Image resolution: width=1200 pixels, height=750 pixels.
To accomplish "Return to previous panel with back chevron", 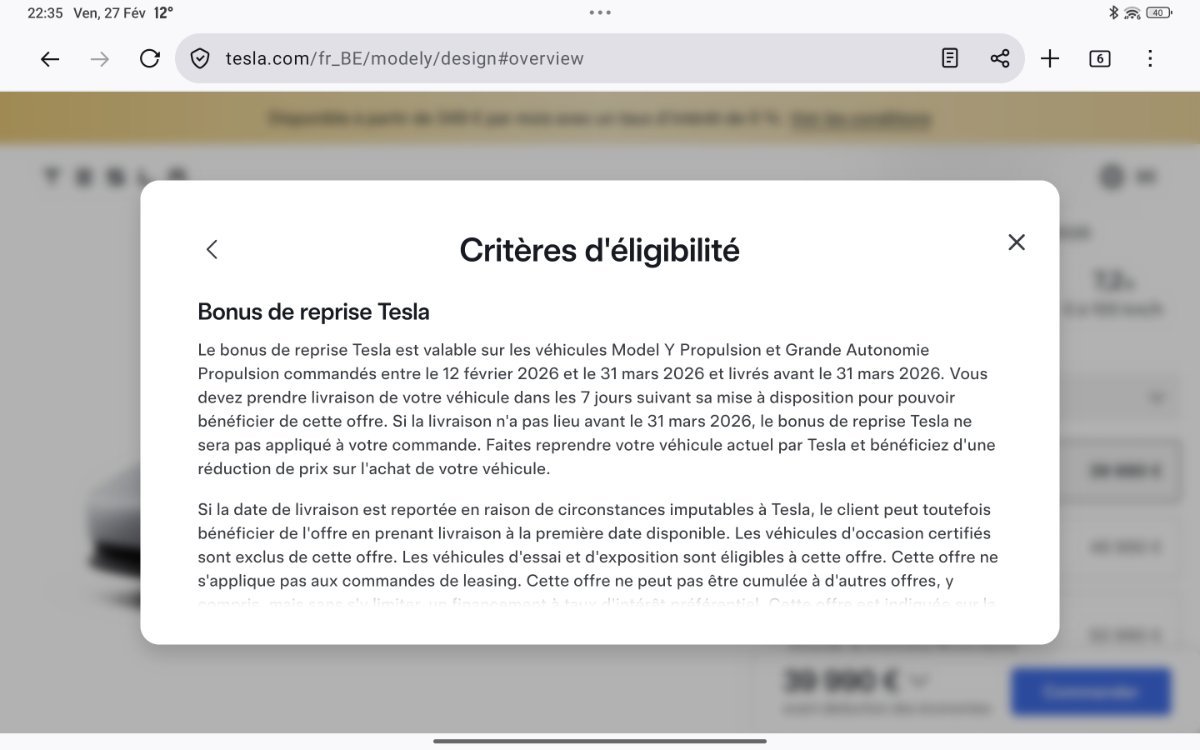I will (x=212, y=250).
